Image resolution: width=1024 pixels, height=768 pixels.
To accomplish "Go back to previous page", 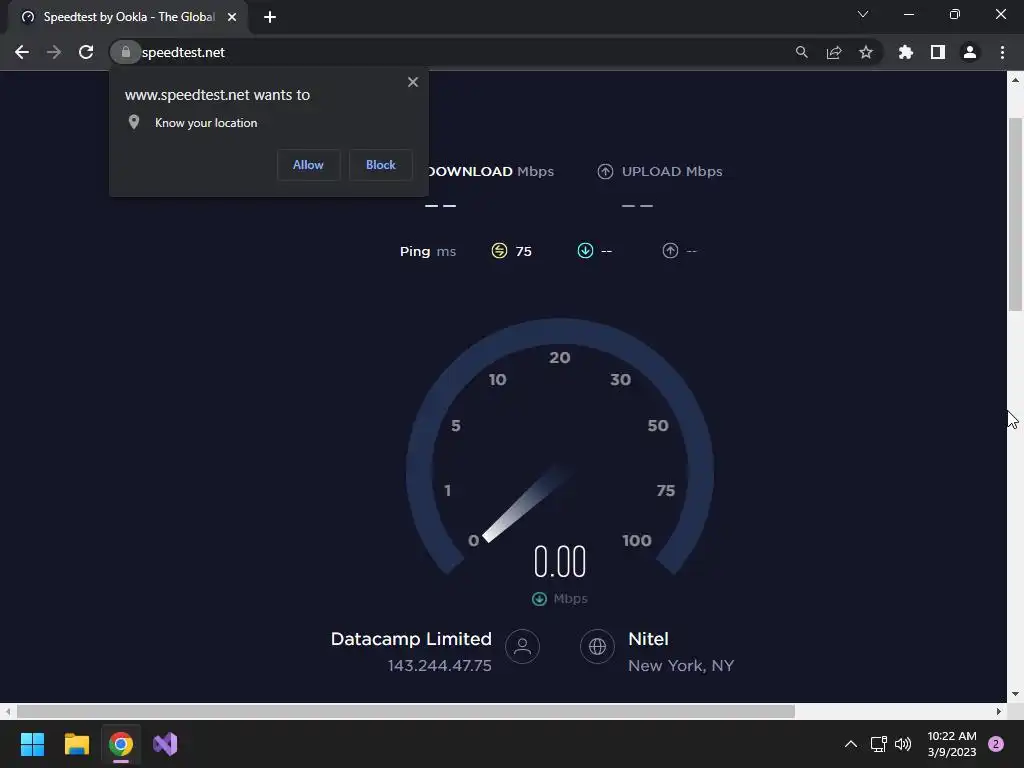I will point(22,52).
